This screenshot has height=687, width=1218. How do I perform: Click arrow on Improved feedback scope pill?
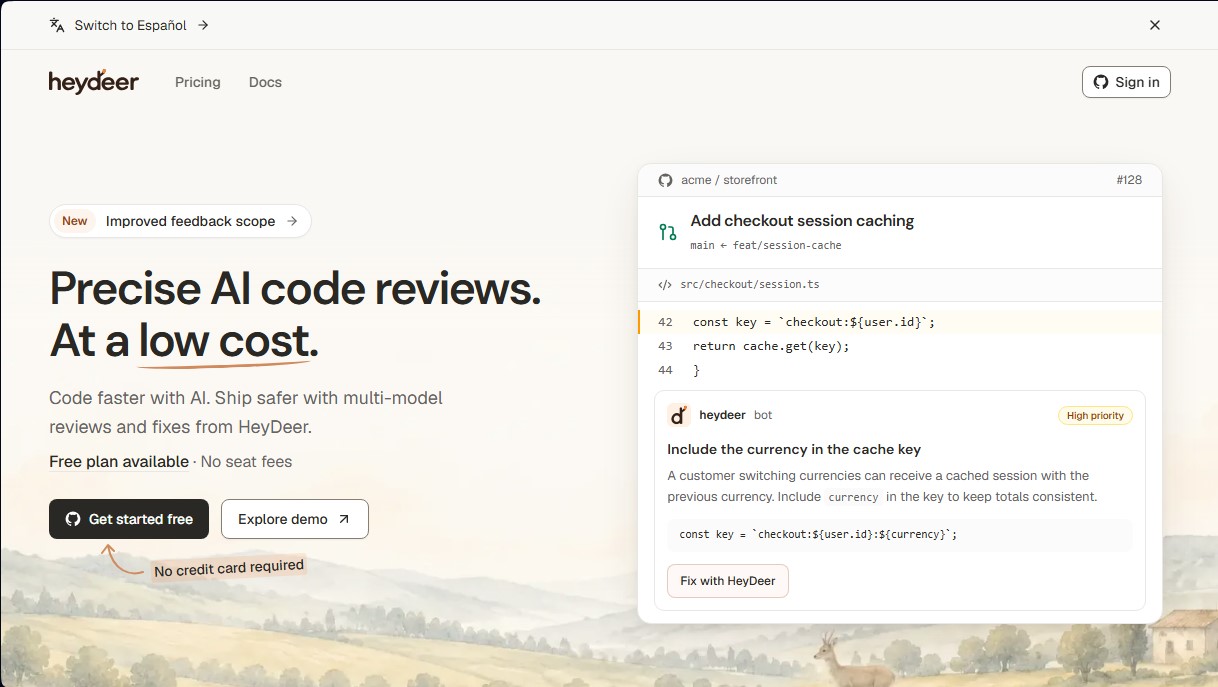coord(292,221)
